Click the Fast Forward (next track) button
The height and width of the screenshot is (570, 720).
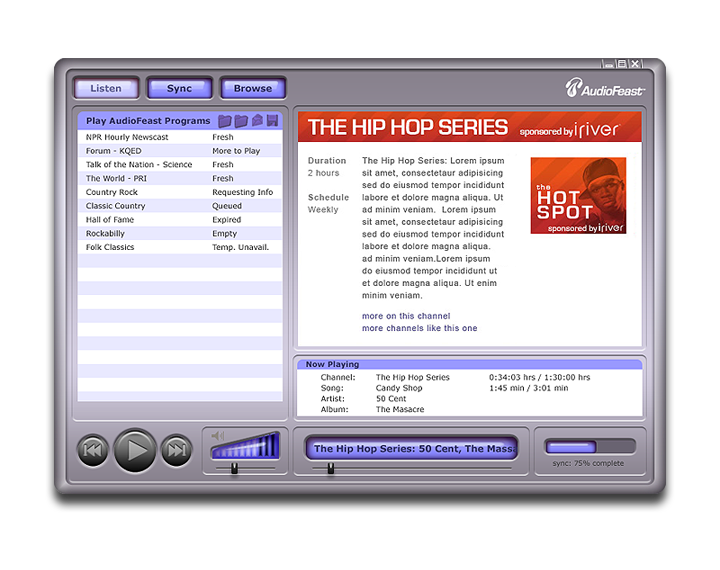176,450
